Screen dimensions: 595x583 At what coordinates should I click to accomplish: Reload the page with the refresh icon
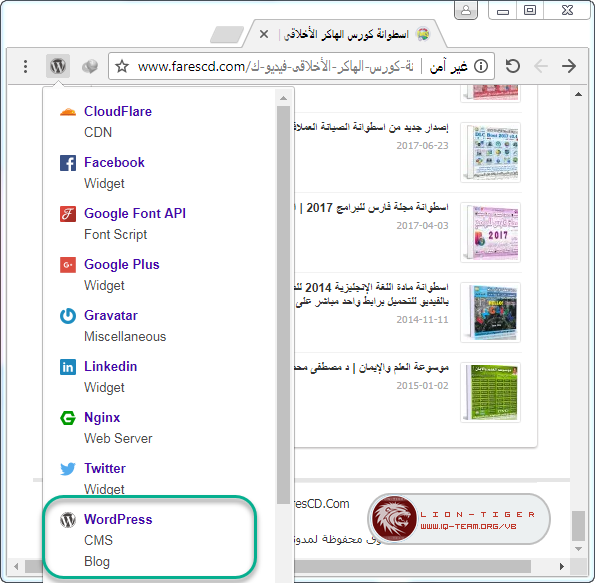[513, 66]
